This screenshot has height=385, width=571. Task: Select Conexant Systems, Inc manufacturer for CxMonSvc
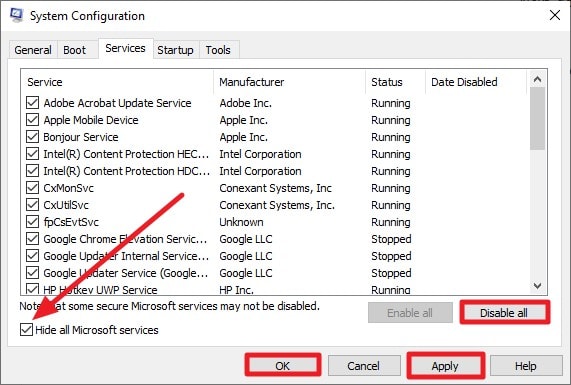pyautogui.click(x=275, y=188)
